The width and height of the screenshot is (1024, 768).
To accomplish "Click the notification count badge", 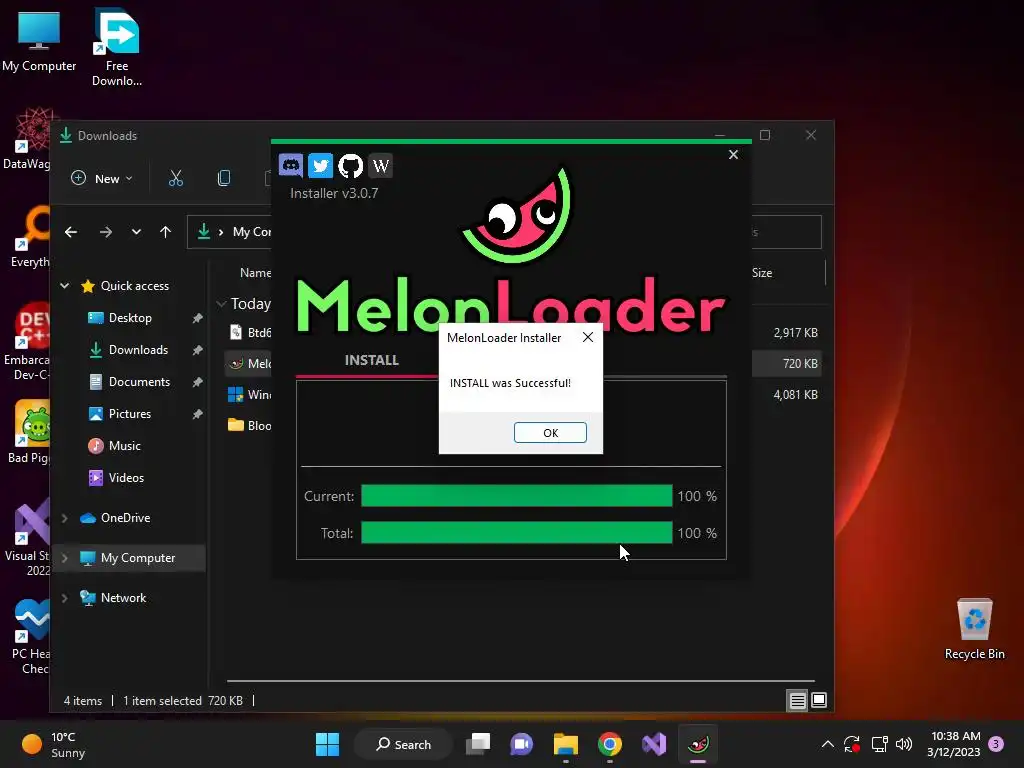I will pyautogui.click(x=996, y=744).
